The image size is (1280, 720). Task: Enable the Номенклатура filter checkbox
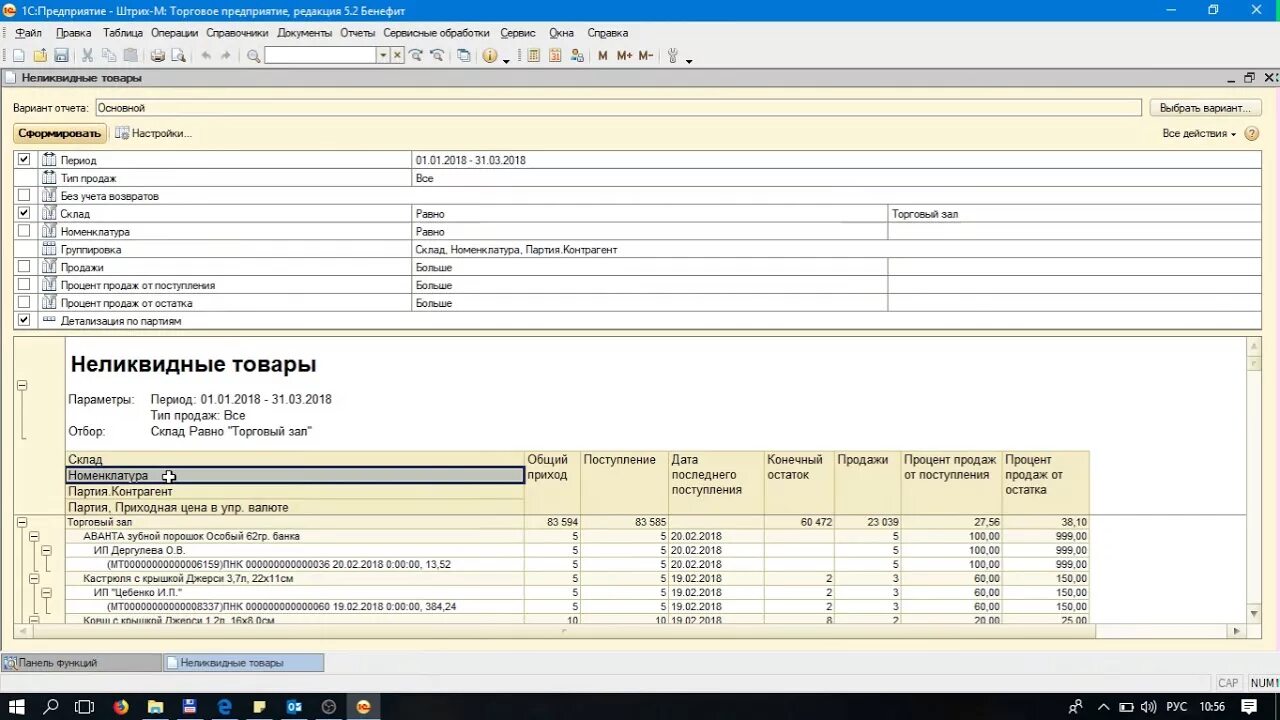tap(24, 231)
